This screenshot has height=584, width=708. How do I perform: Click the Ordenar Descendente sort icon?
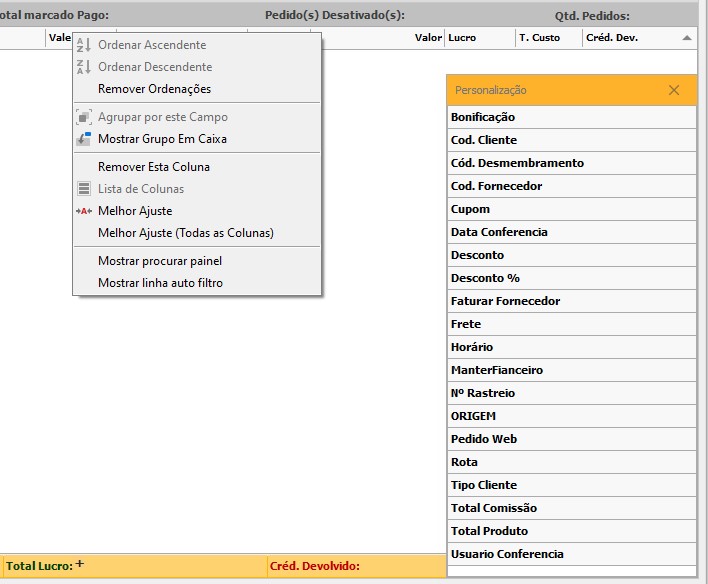pos(84,67)
